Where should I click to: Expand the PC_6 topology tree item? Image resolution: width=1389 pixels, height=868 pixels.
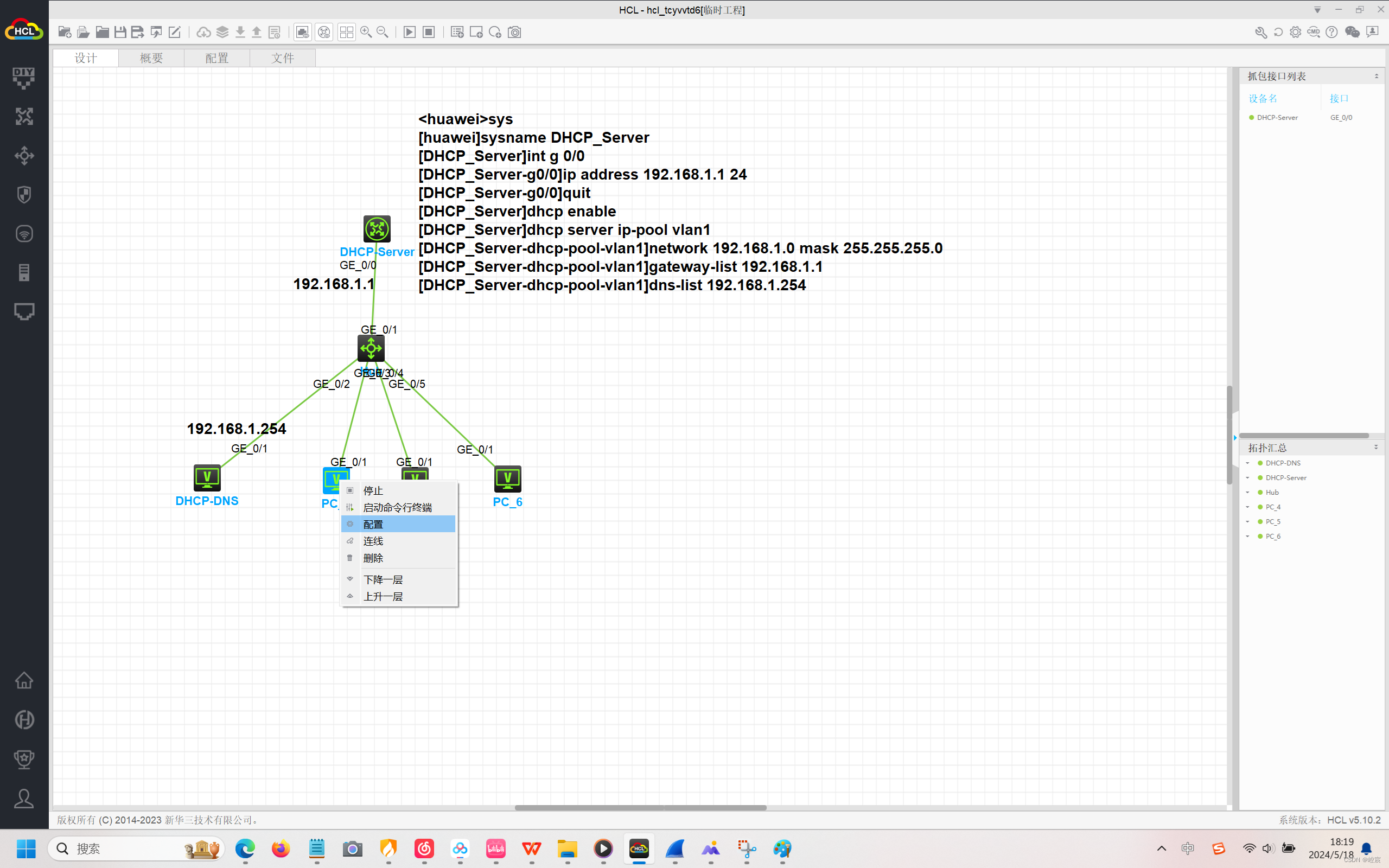pyautogui.click(x=1247, y=536)
